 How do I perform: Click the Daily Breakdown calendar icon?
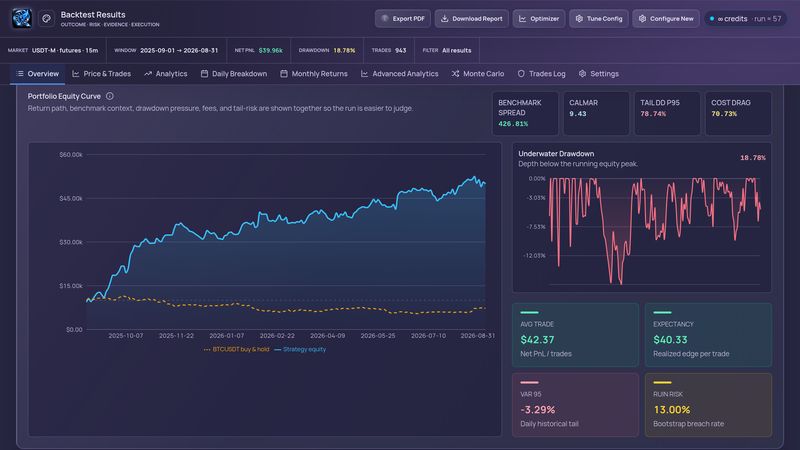[x=204, y=74]
